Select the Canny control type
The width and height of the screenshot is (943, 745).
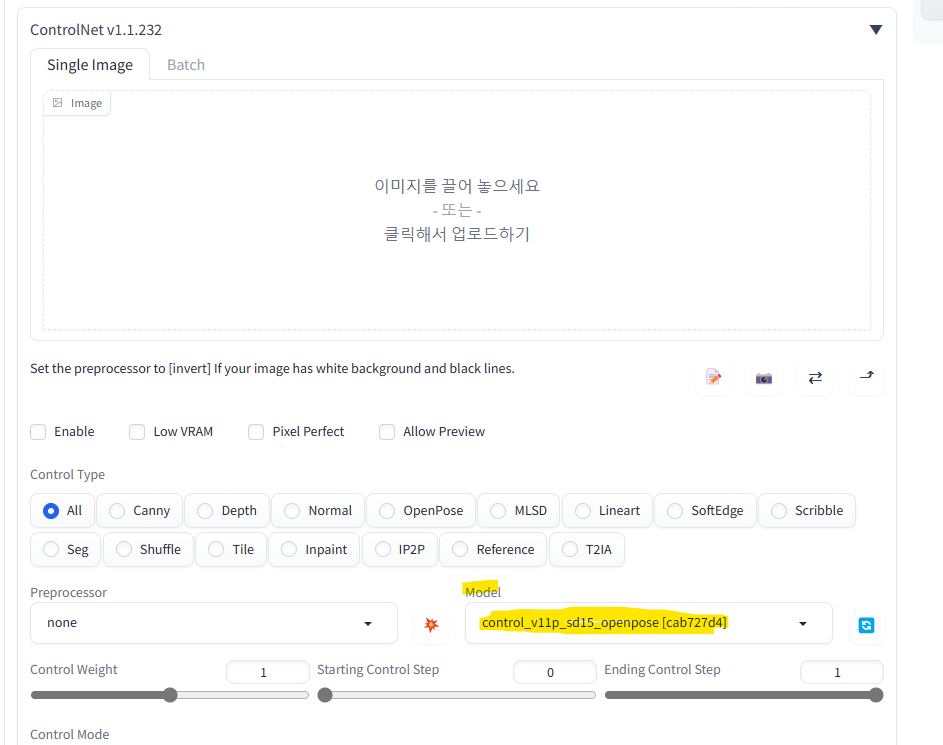pos(140,510)
